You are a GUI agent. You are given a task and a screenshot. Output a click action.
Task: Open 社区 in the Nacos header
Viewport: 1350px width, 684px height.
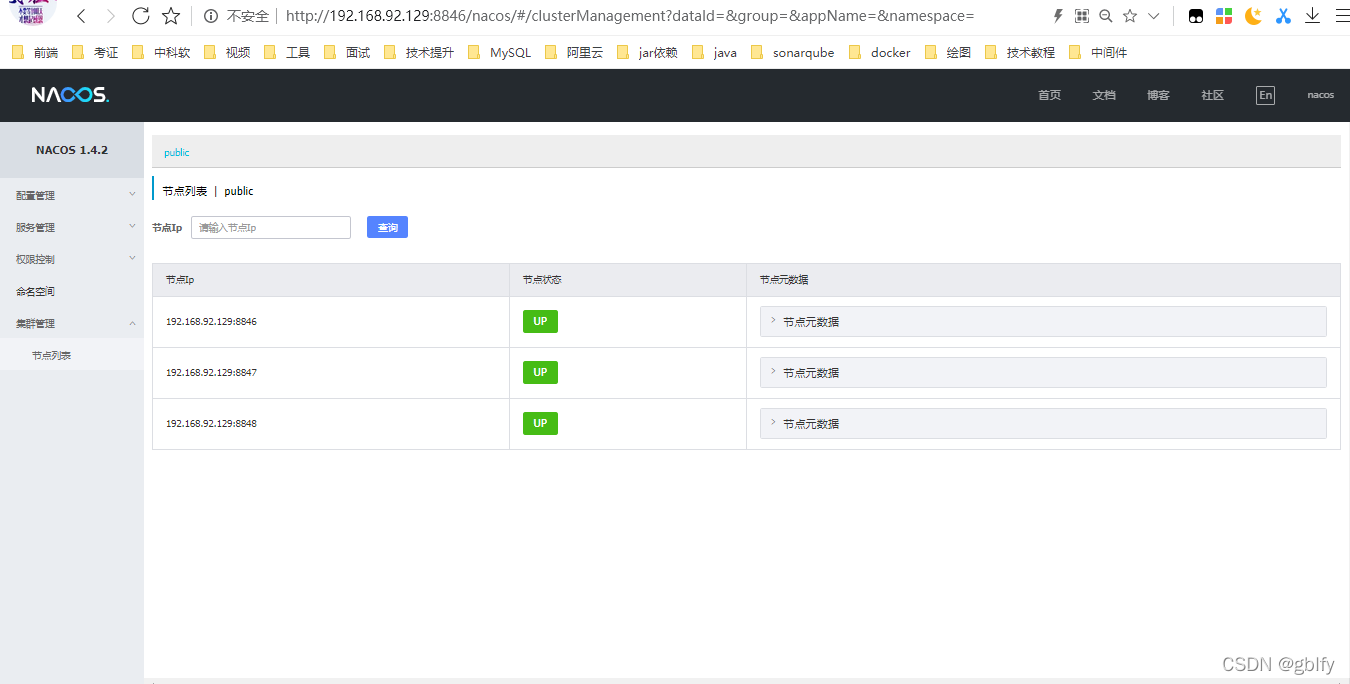[x=1212, y=95]
